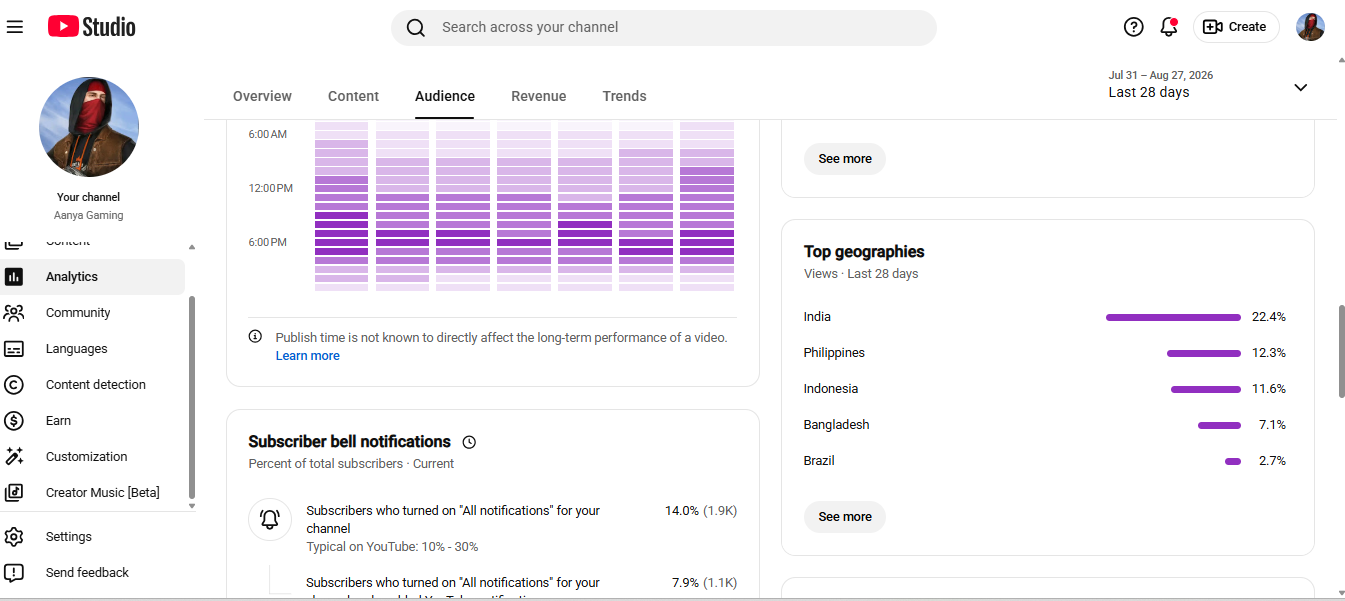1345x601 pixels.
Task: Click the Analytics sidebar icon
Action: (14, 277)
